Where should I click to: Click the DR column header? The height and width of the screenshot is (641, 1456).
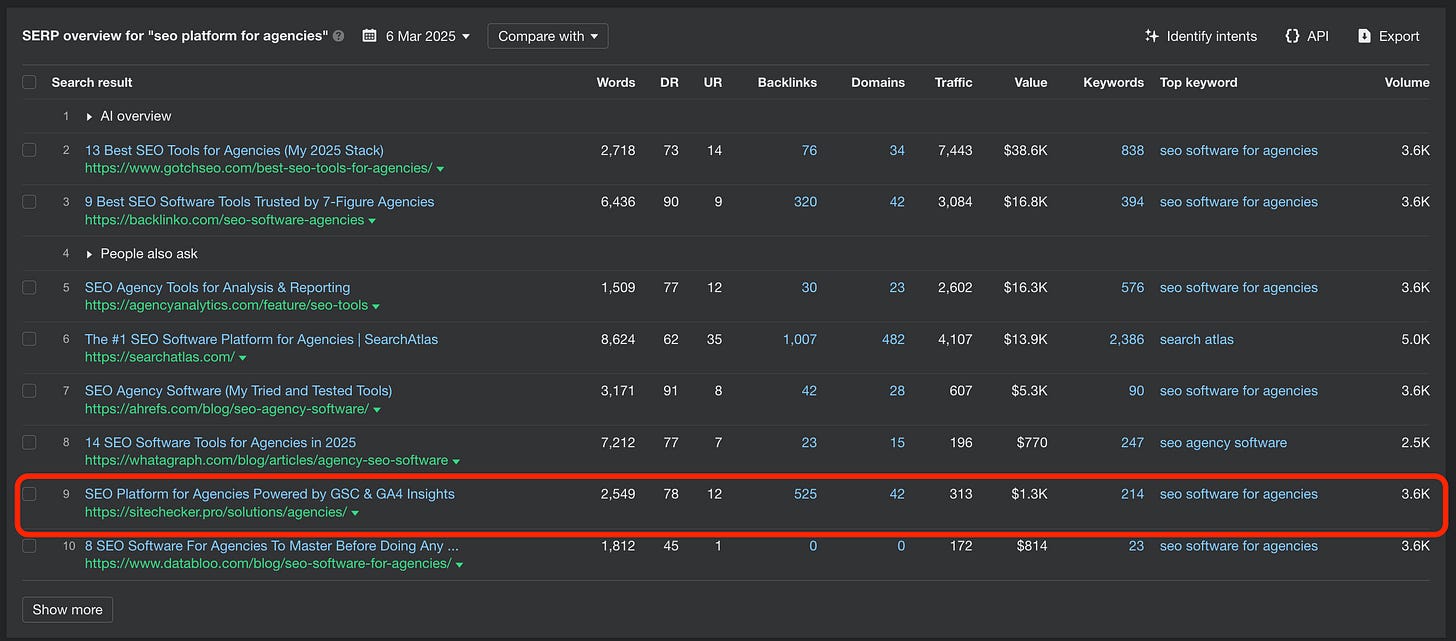[x=669, y=82]
